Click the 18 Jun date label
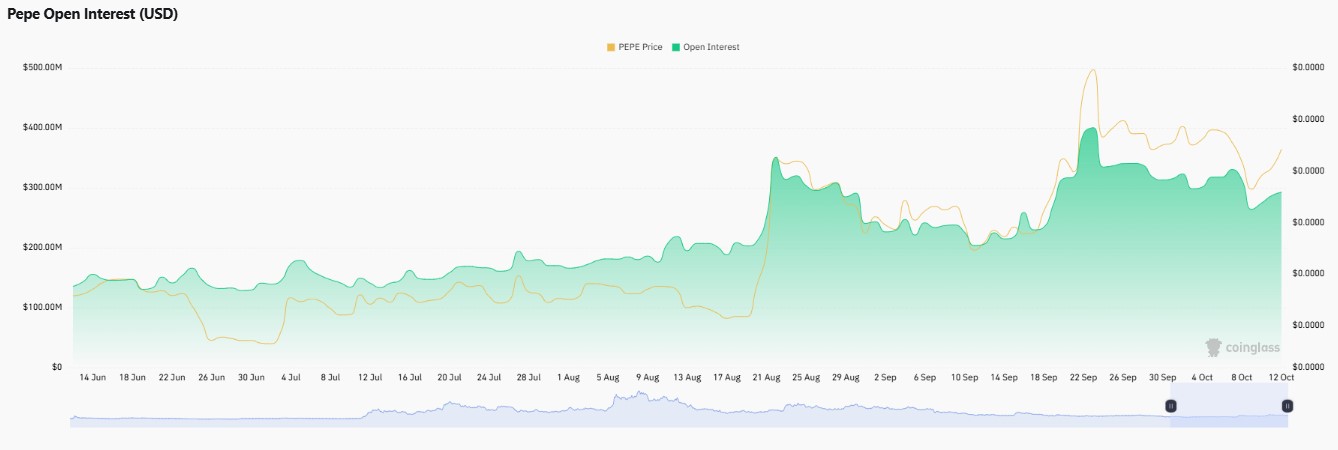The width and height of the screenshot is (1338, 450). 132,377
